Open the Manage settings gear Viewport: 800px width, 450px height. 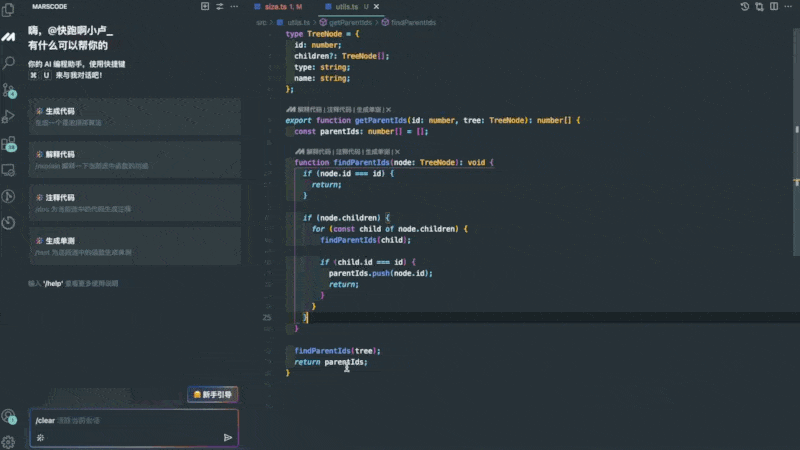(x=8, y=442)
